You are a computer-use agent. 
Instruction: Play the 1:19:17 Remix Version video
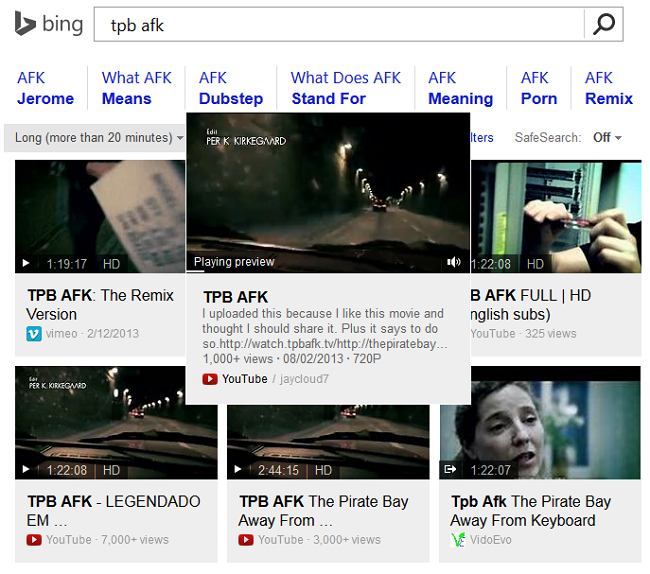(26, 263)
